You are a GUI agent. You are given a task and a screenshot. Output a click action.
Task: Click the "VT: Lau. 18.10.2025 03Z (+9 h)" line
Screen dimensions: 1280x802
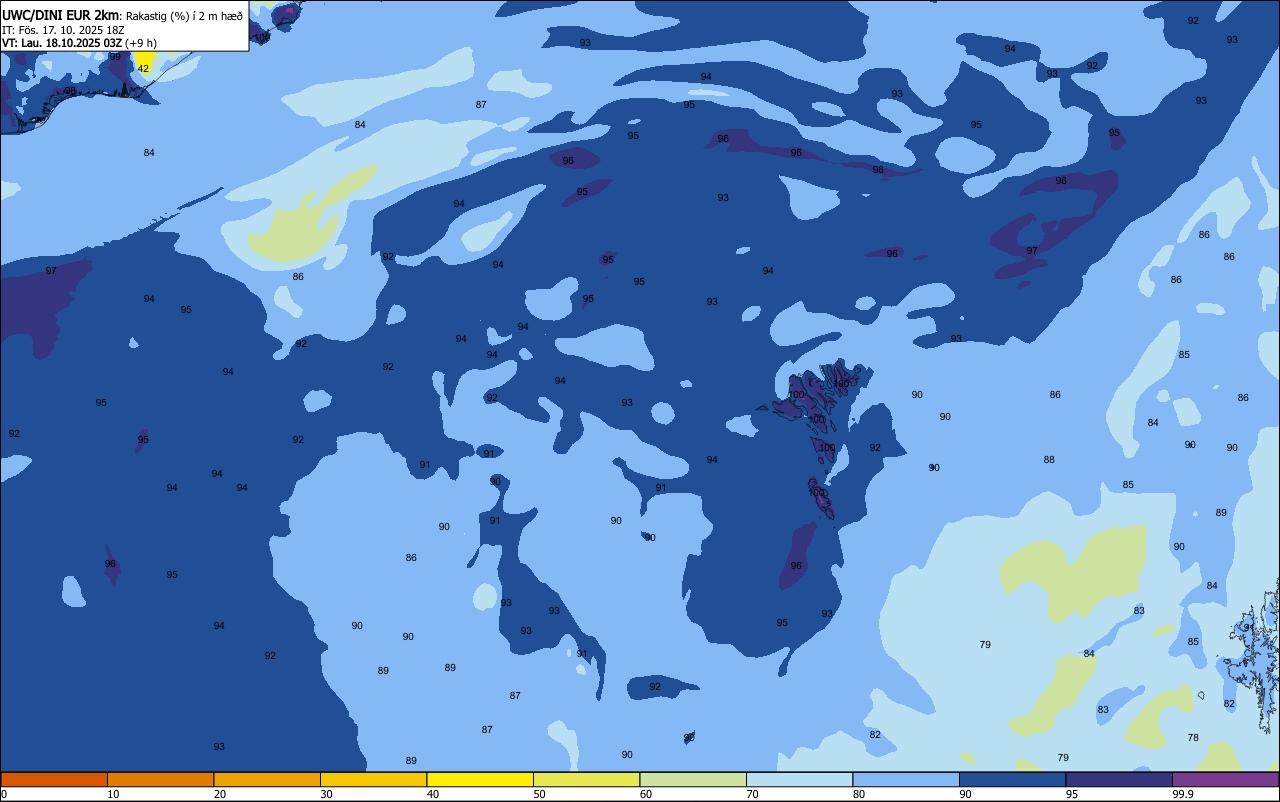[x=79, y=43]
